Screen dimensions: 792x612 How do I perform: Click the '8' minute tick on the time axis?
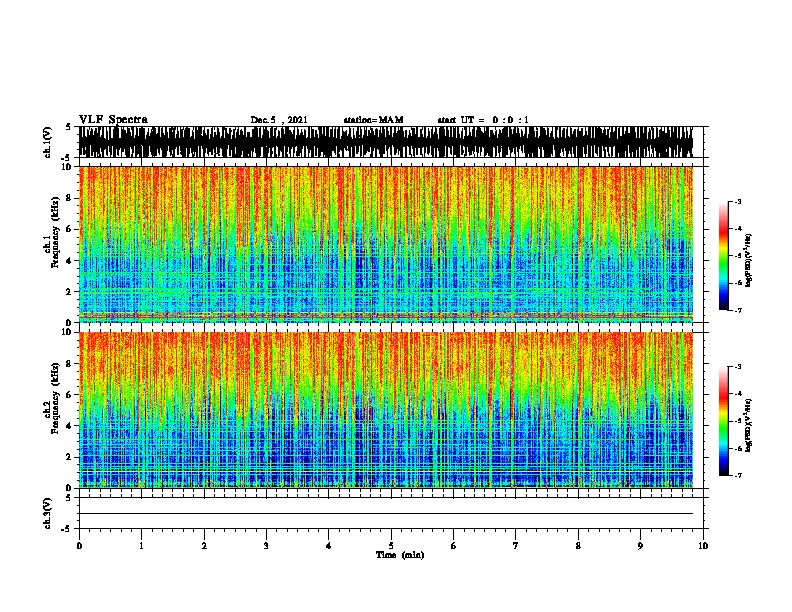[578, 546]
